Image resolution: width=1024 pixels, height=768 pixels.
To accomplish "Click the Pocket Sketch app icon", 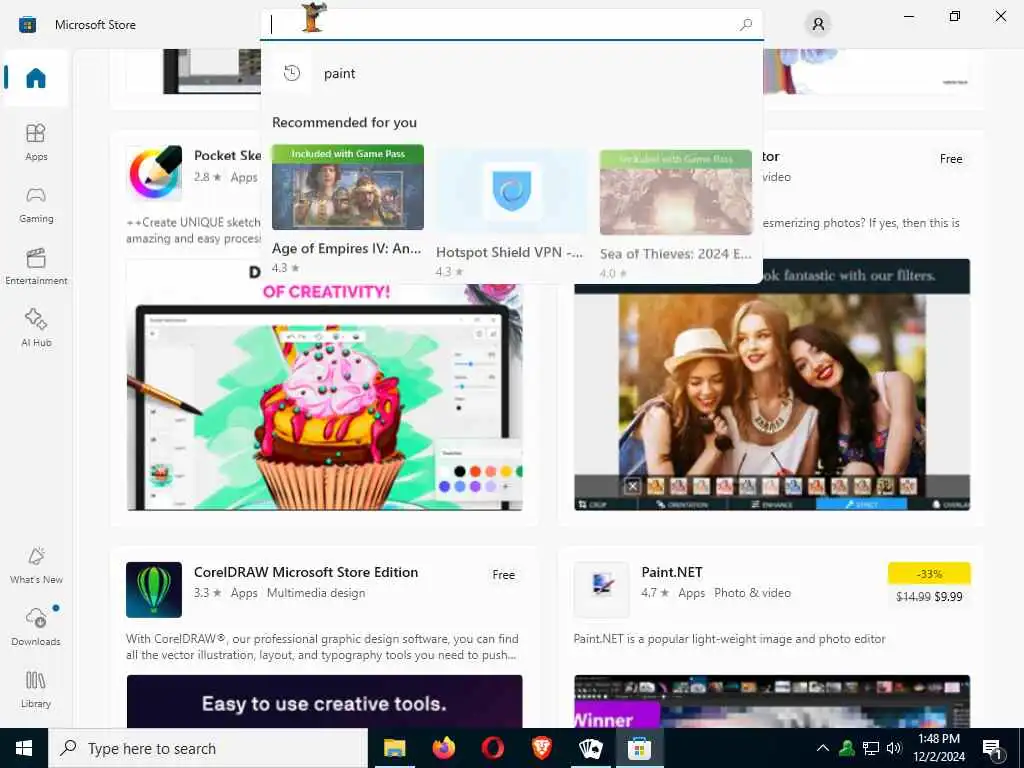I will pyautogui.click(x=154, y=173).
